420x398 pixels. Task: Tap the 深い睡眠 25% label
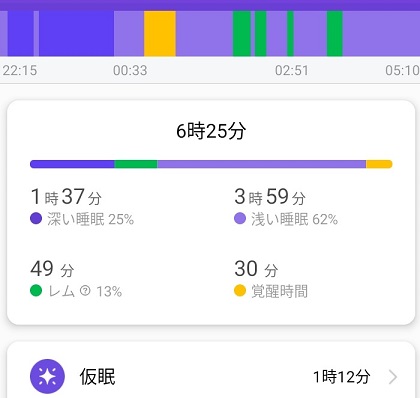(x=91, y=219)
